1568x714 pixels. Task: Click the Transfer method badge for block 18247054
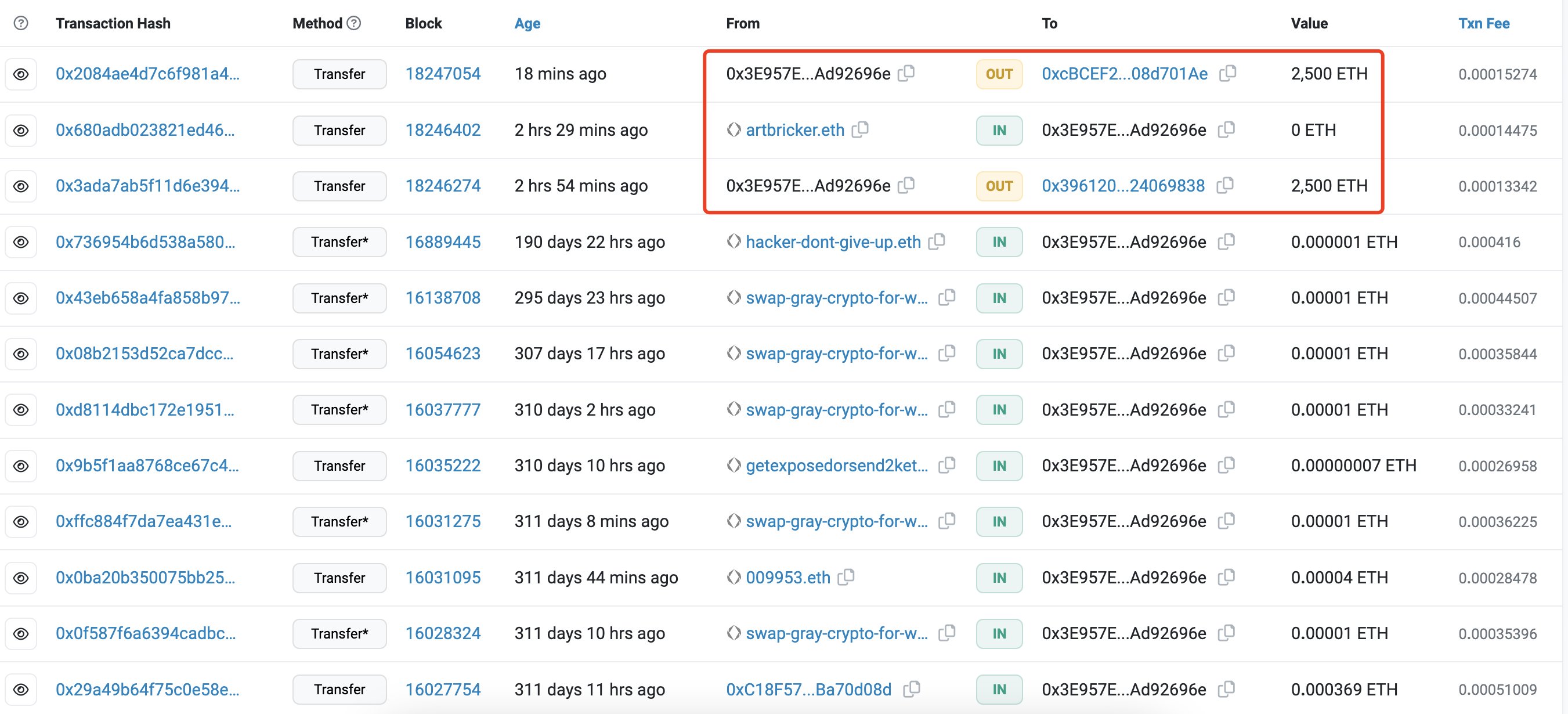click(x=339, y=74)
